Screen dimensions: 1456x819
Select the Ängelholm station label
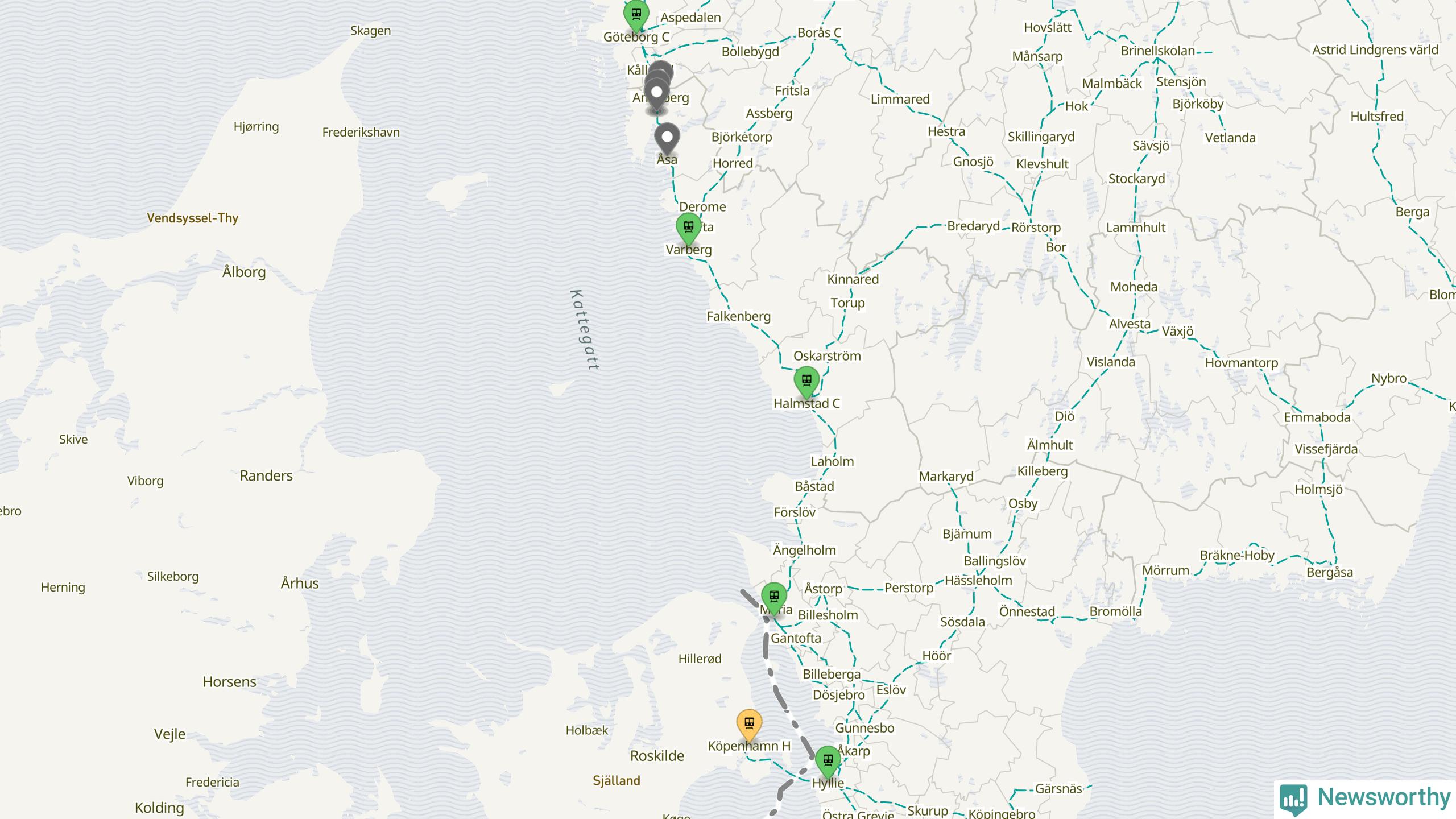point(804,550)
